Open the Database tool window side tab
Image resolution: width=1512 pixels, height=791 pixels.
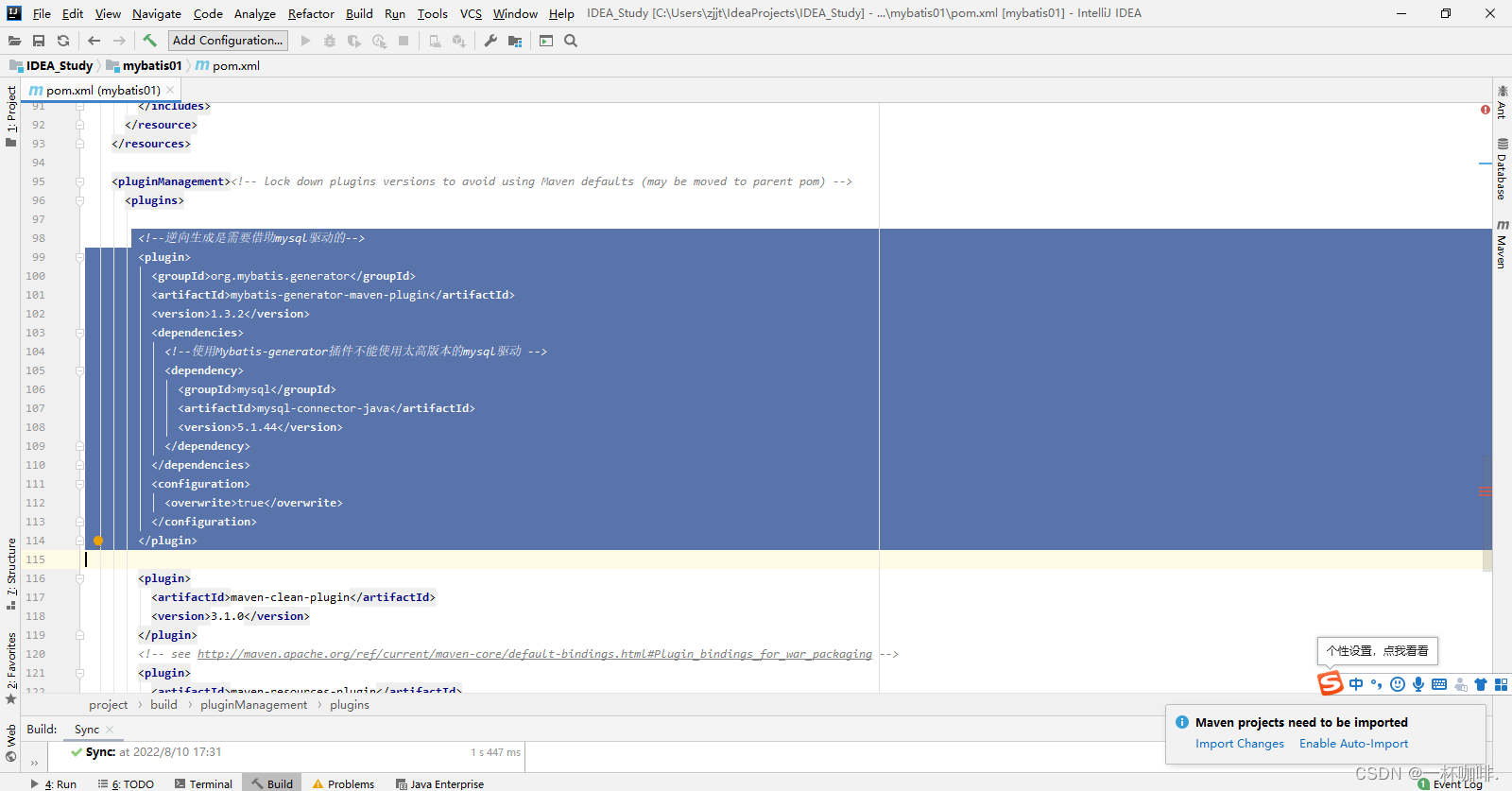[x=1502, y=168]
